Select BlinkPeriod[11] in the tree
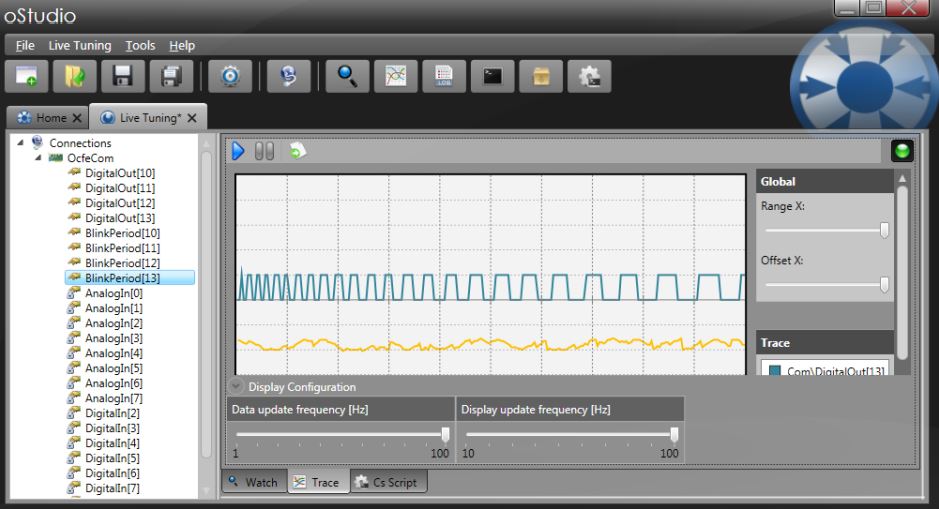939x509 pixels. pyautogui.click(x=122, y=248)
